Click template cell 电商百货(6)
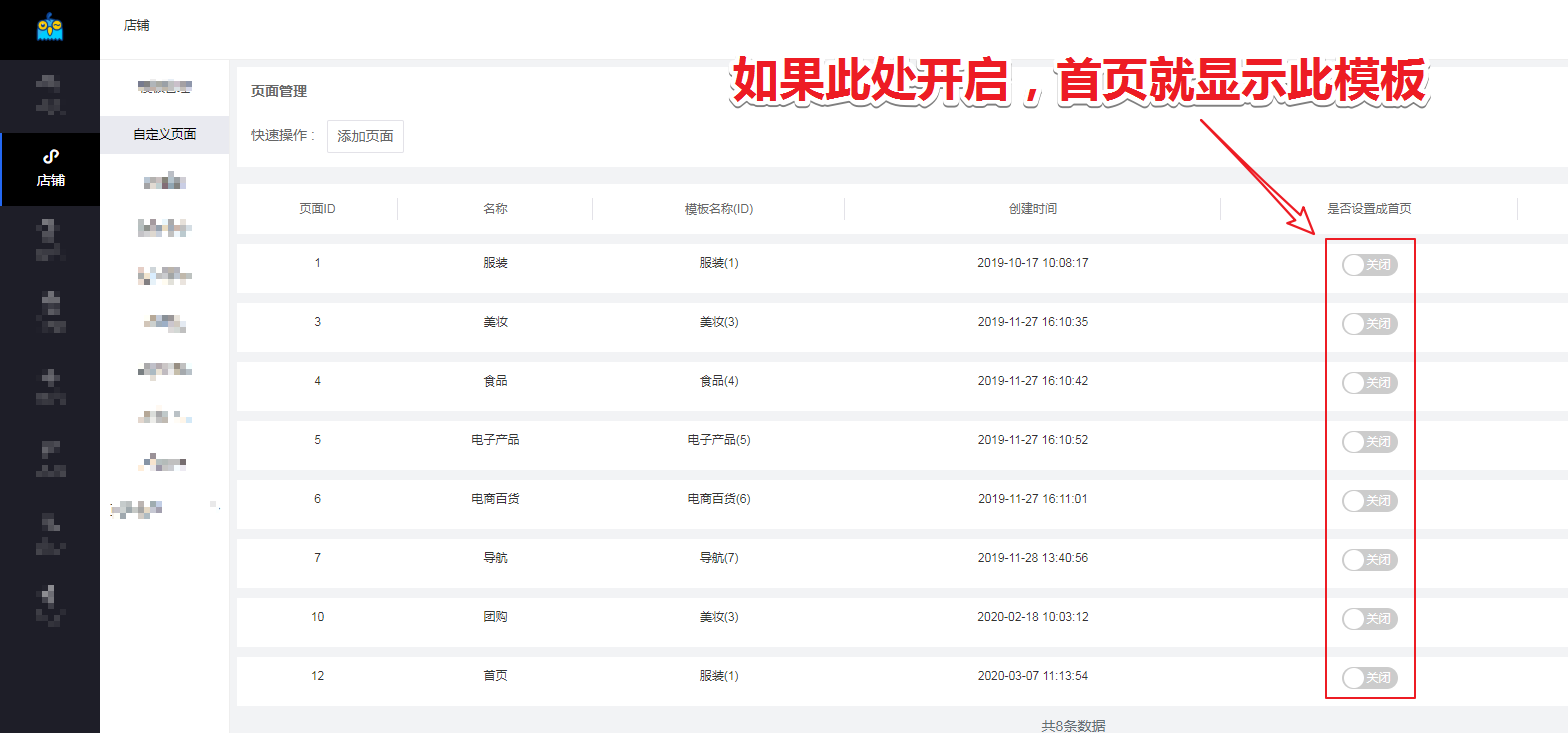 (x=718, y=498)
